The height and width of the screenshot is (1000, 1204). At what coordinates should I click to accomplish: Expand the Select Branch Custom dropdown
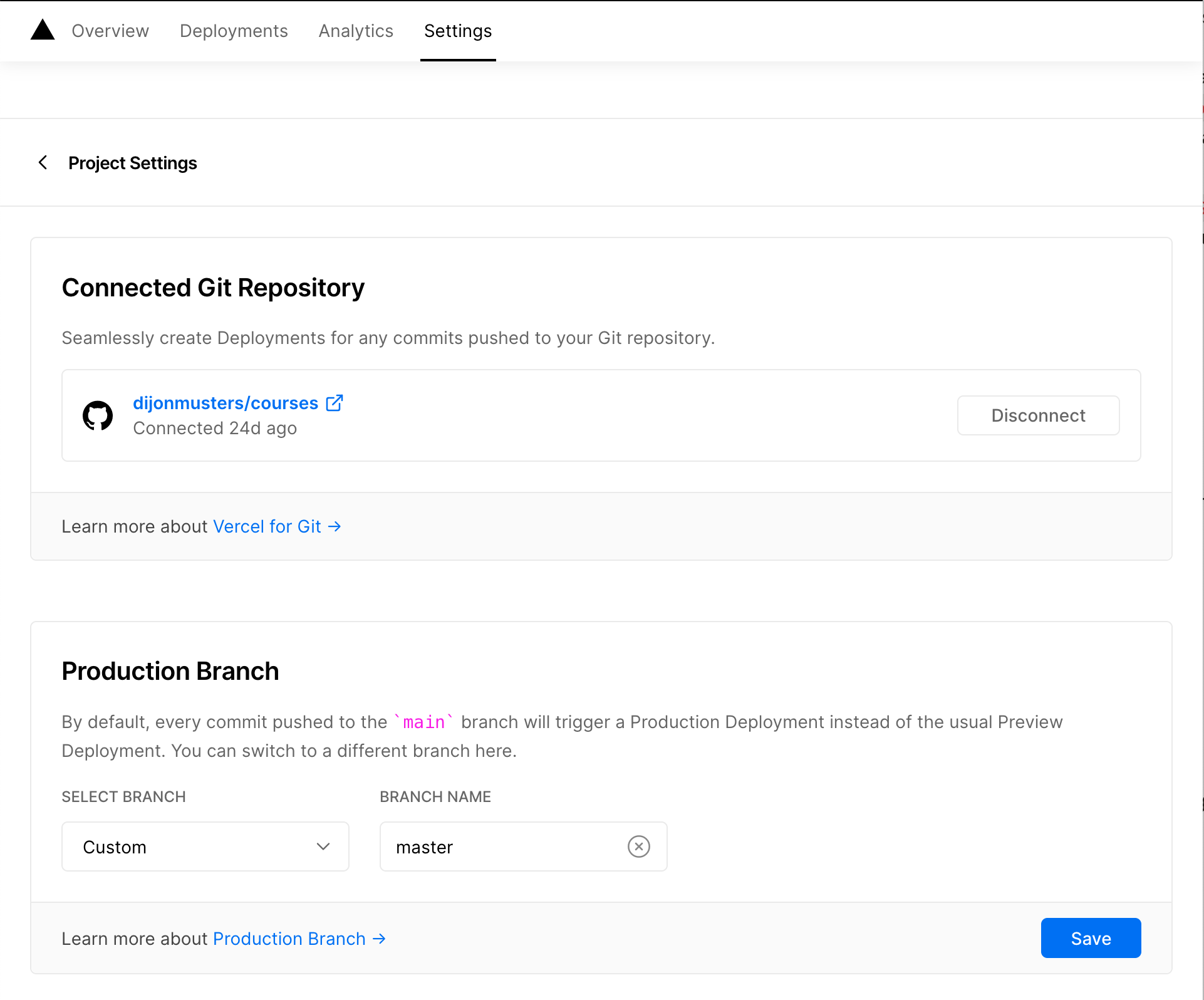(205, 846)
